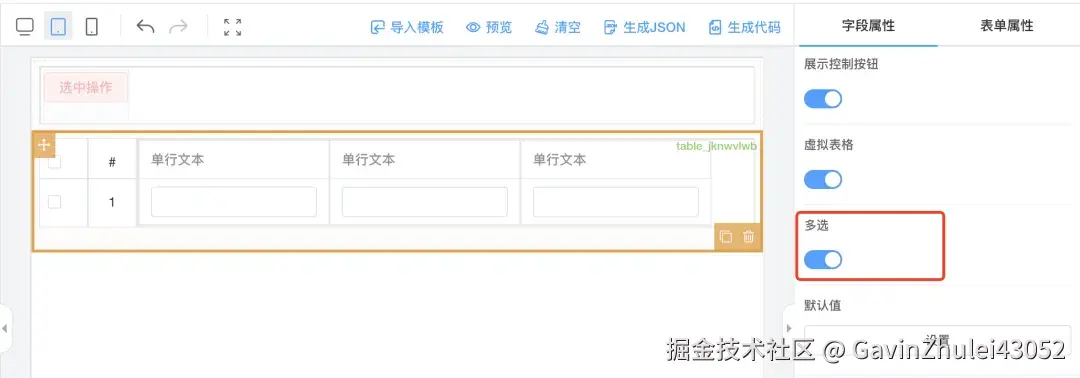Undo last action arrow icon

(x=145, y=27)
